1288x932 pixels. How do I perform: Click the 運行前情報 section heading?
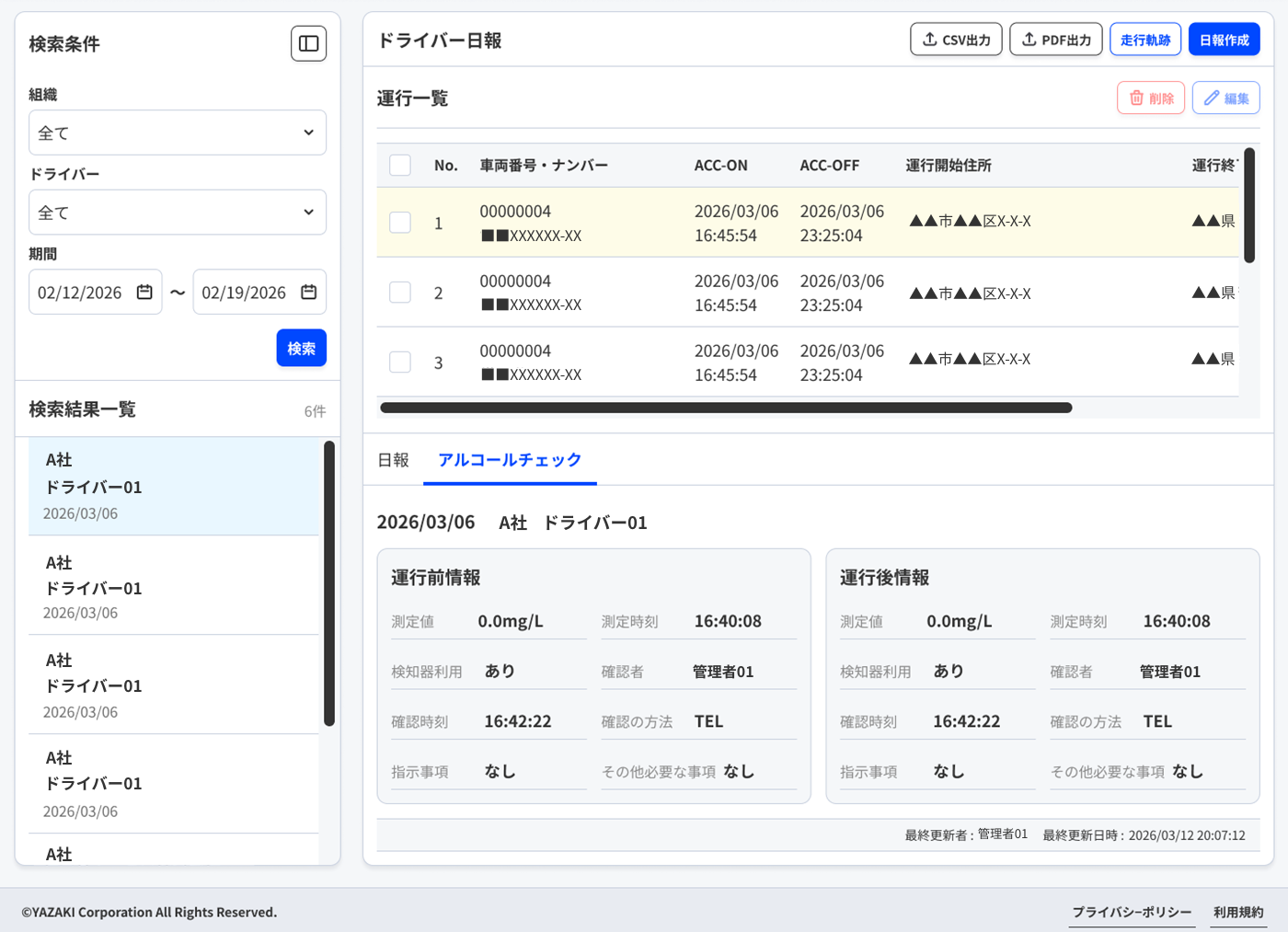436,578
